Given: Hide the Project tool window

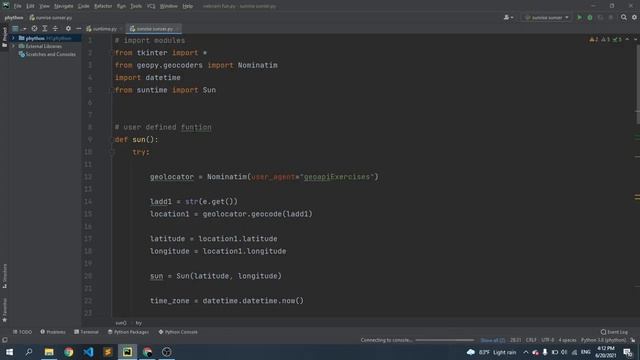Looking at the screenshot, I should click(78, 29).
